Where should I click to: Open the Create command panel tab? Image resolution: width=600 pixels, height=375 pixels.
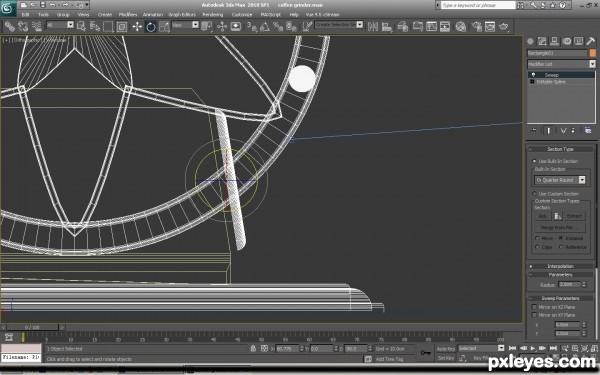[530, 41]
